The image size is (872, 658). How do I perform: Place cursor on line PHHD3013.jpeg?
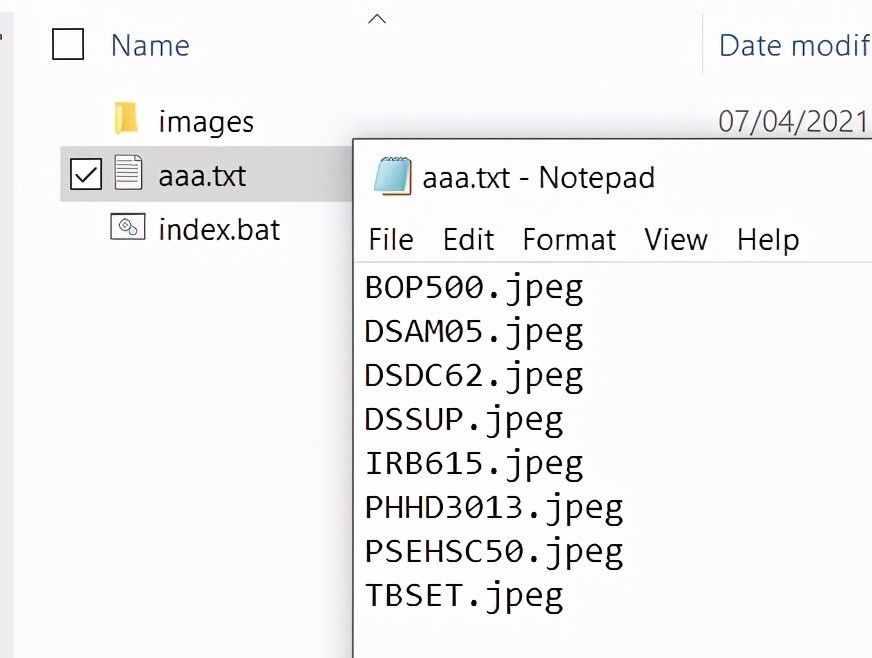[494, 508]
